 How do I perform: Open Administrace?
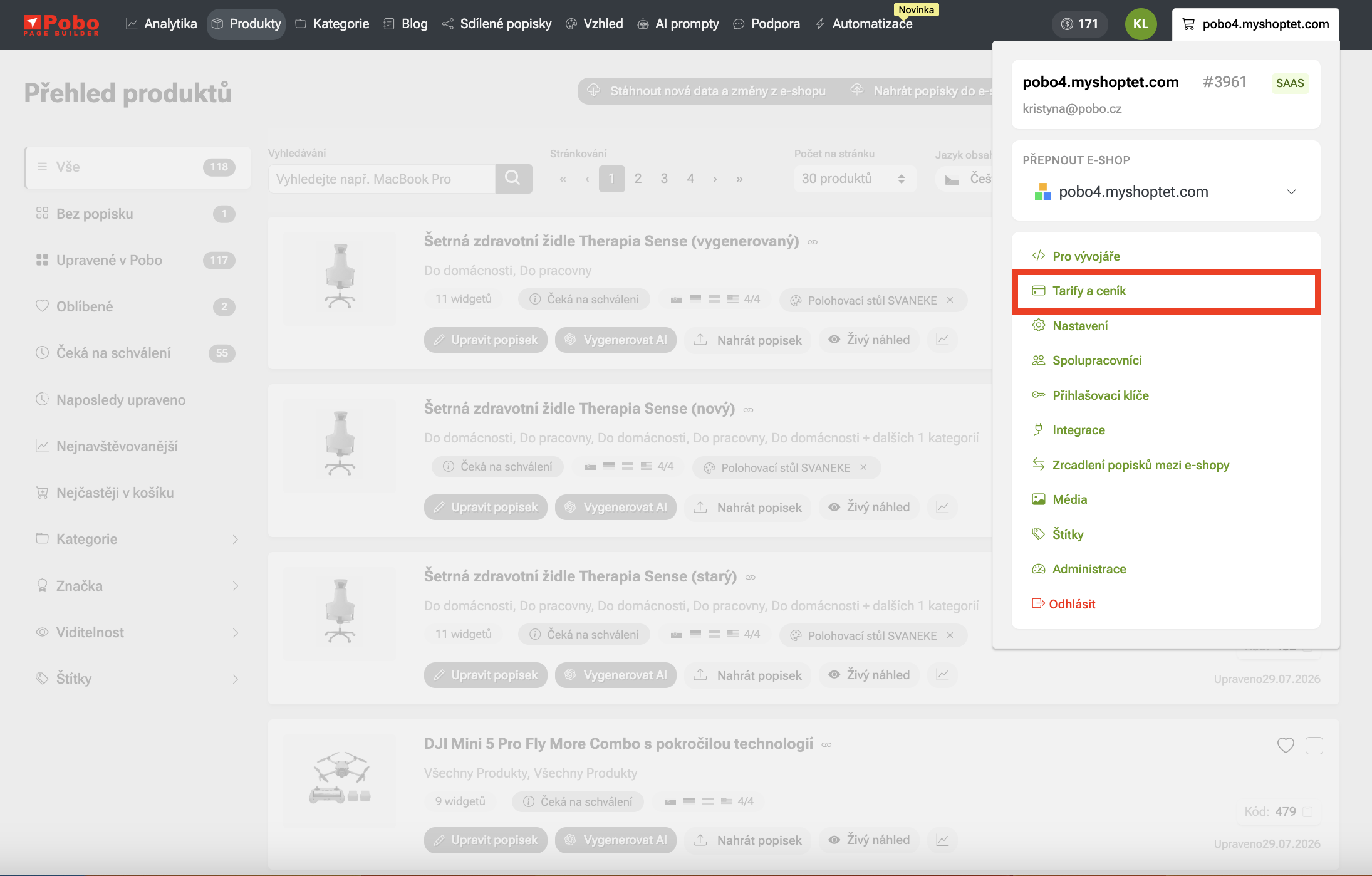(x=1079, y=569)
